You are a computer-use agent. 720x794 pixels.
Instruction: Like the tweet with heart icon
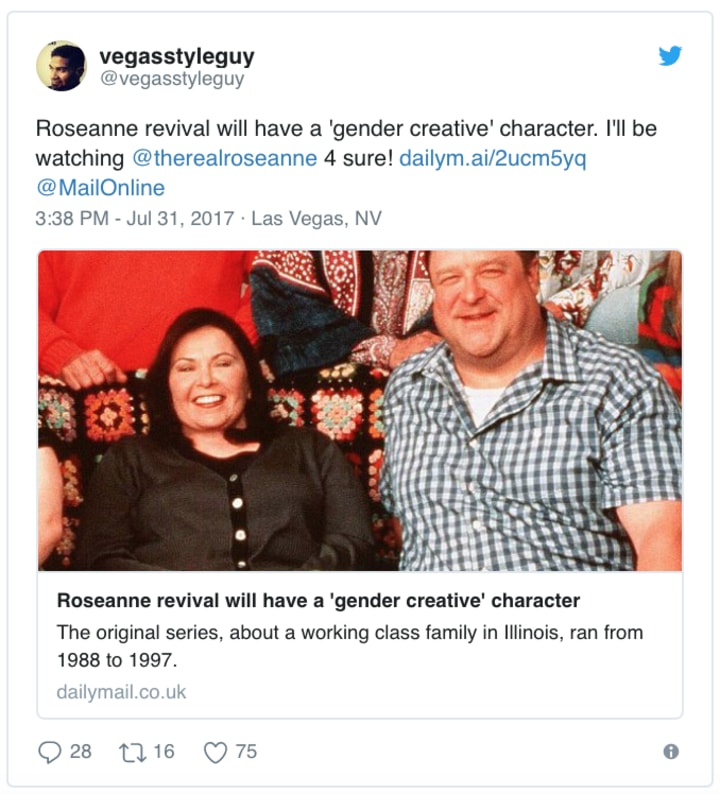pyautogui.click(x=215, y=752)
